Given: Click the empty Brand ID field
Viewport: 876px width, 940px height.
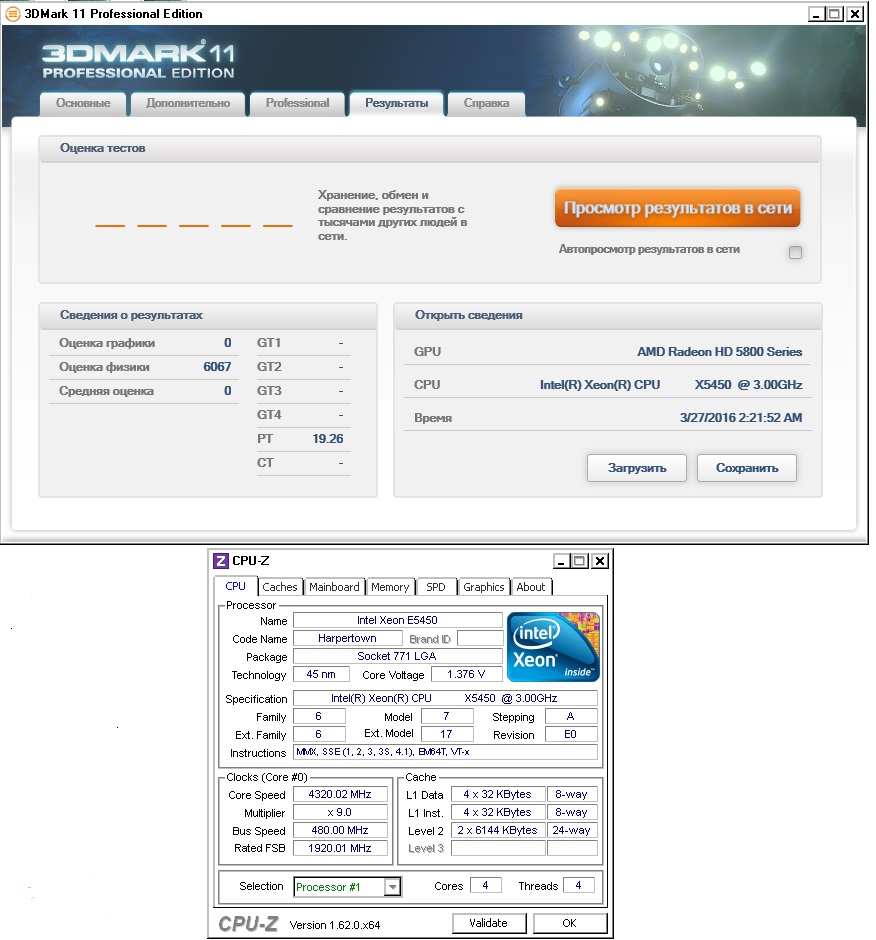Looking at the screenshot, I should 480,638.
